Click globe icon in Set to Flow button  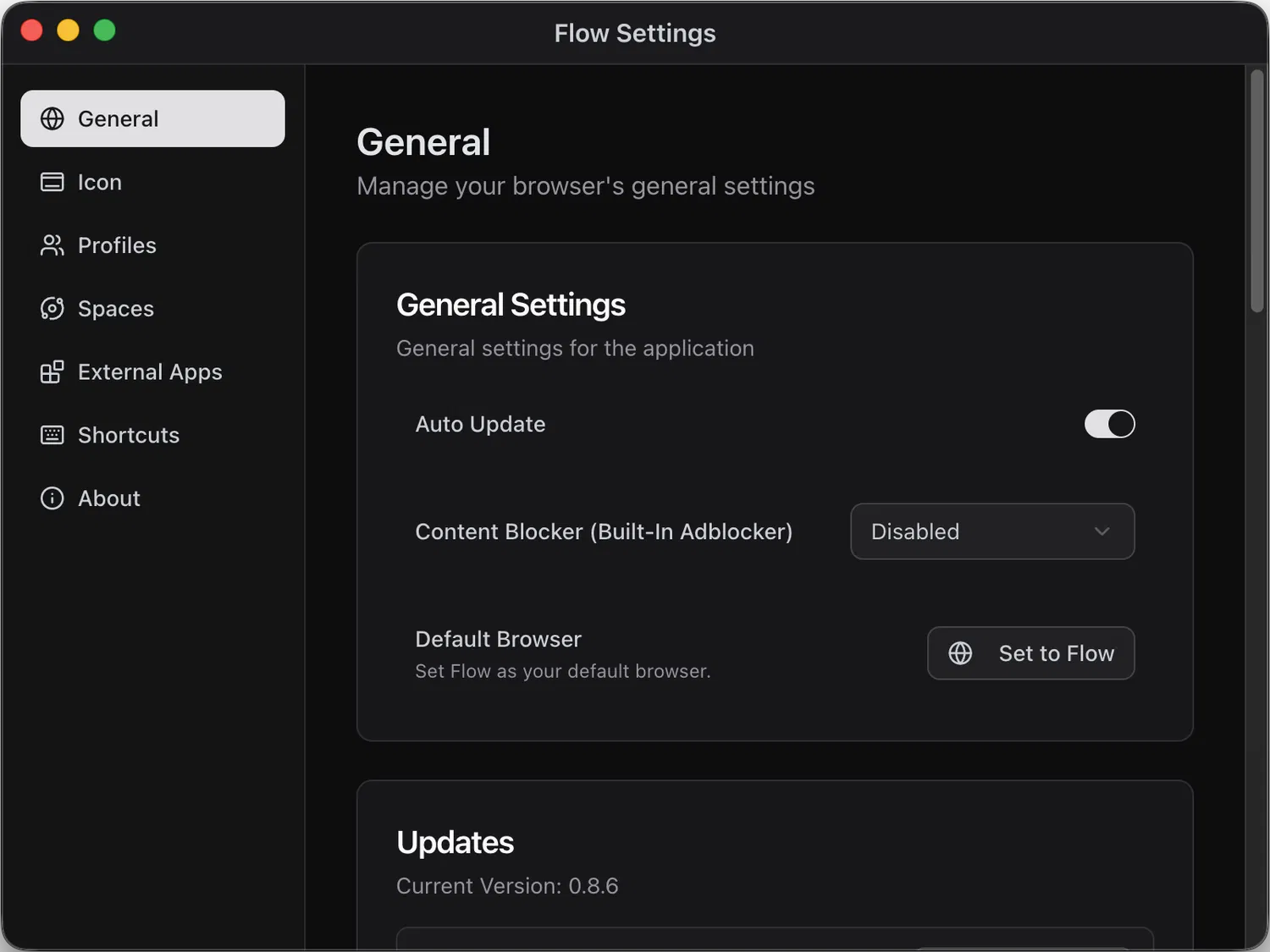[x=960, y=653]
